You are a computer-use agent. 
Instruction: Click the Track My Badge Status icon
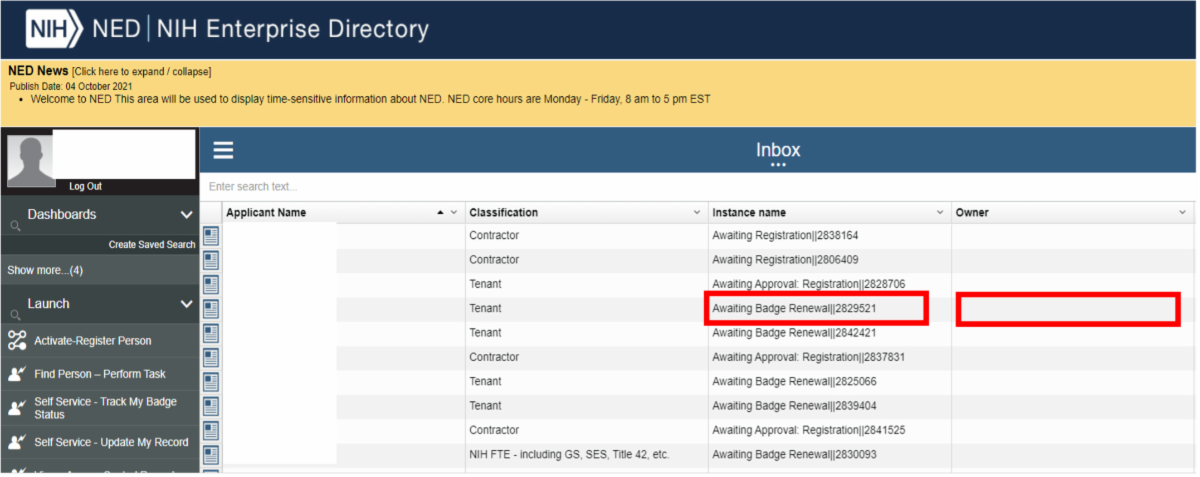click(16, 408)
